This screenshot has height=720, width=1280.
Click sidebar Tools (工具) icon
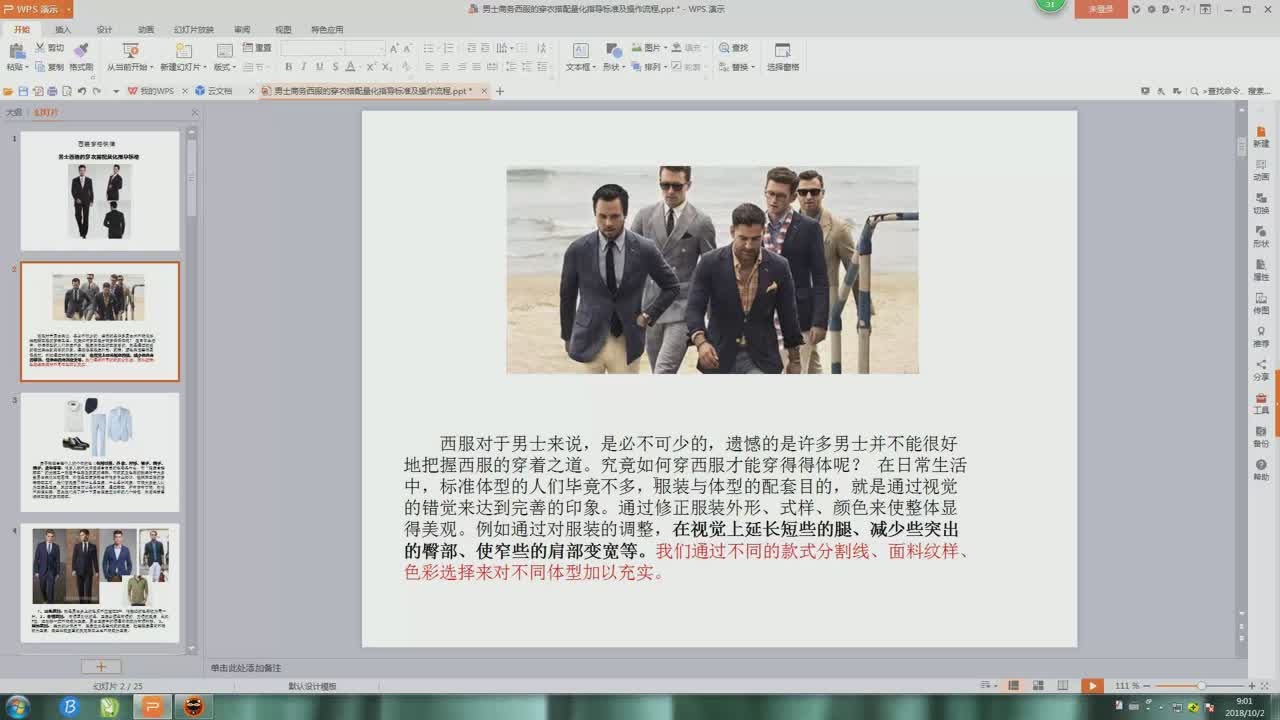click(1261, 403)
